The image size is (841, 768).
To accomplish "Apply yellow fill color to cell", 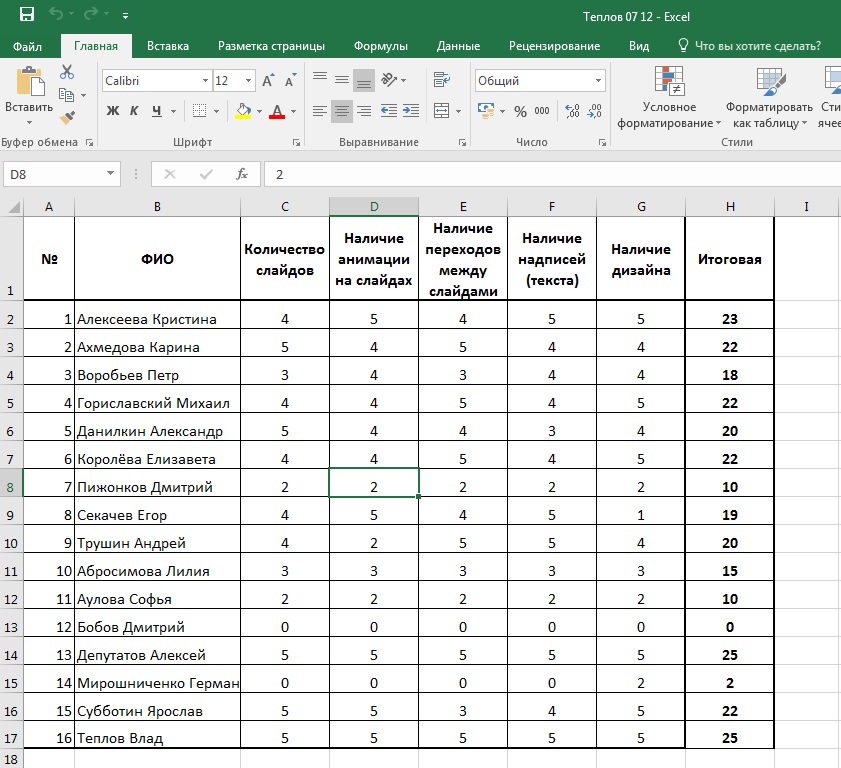I will 244,111.
